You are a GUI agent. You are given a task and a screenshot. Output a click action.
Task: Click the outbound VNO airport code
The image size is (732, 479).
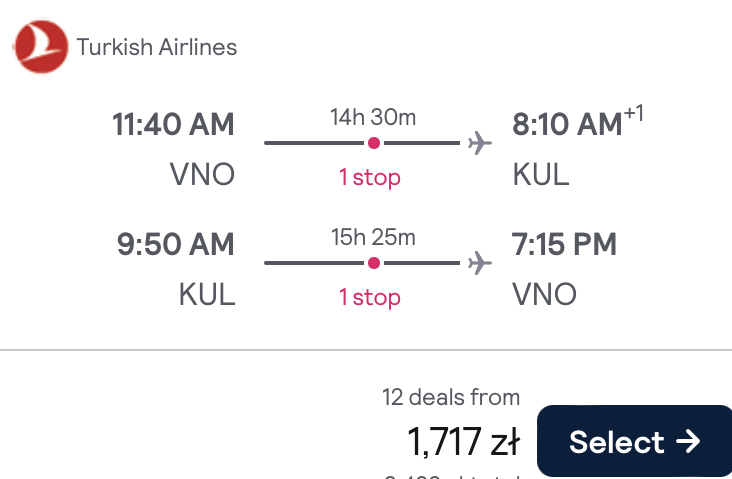point(202,175)
